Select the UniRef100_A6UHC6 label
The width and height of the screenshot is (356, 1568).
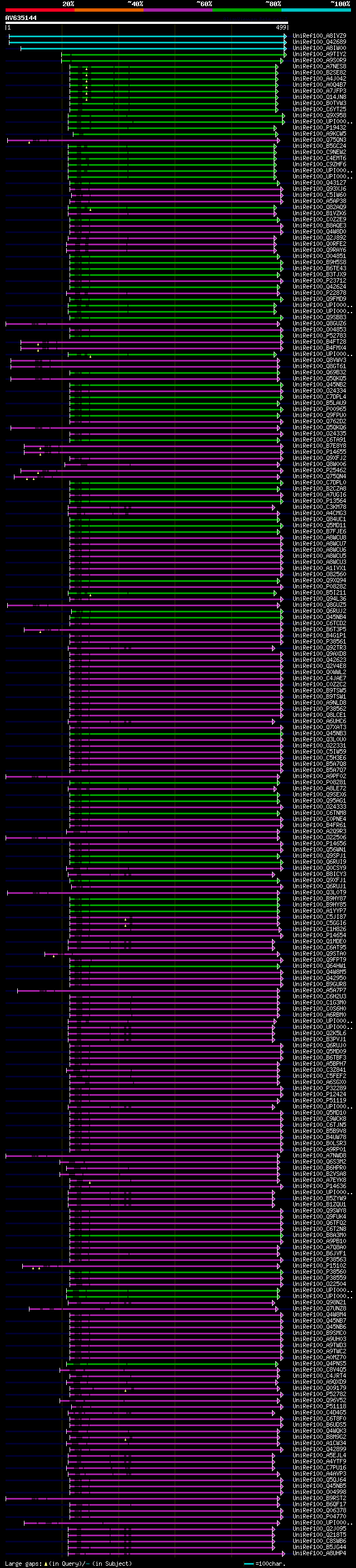click(319, 721)
